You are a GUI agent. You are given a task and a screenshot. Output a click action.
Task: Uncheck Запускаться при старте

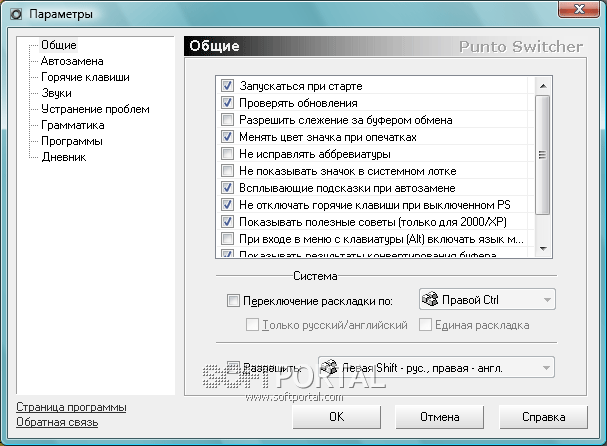(x=227, y=86)
